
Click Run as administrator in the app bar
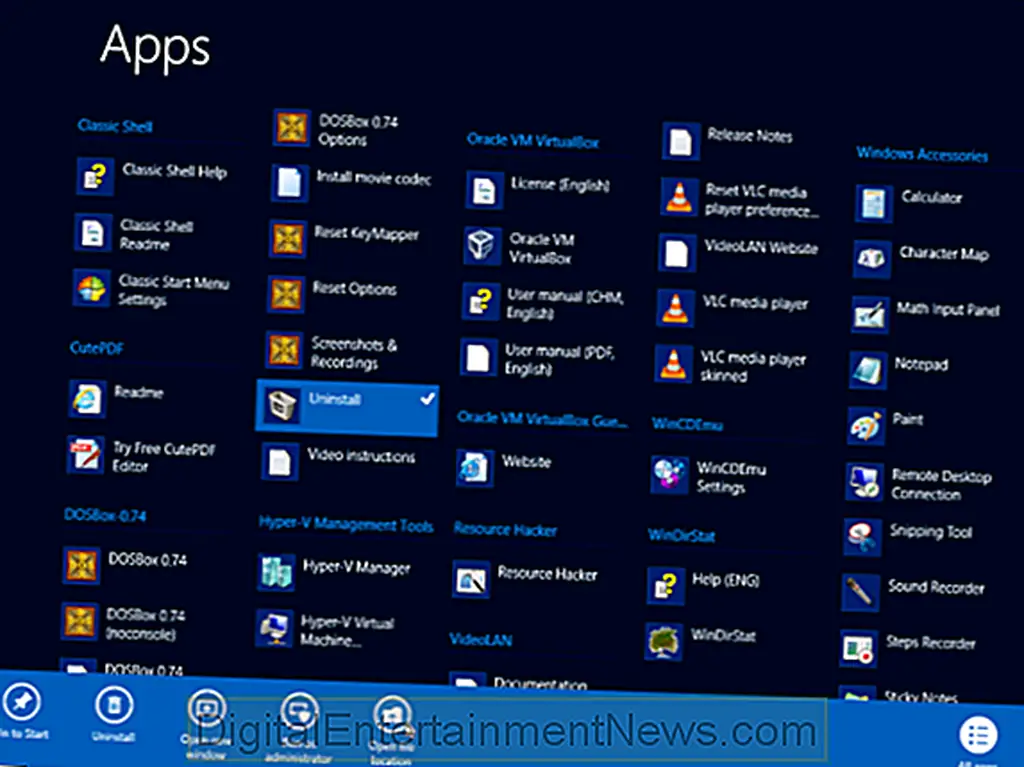click(298, 711)
